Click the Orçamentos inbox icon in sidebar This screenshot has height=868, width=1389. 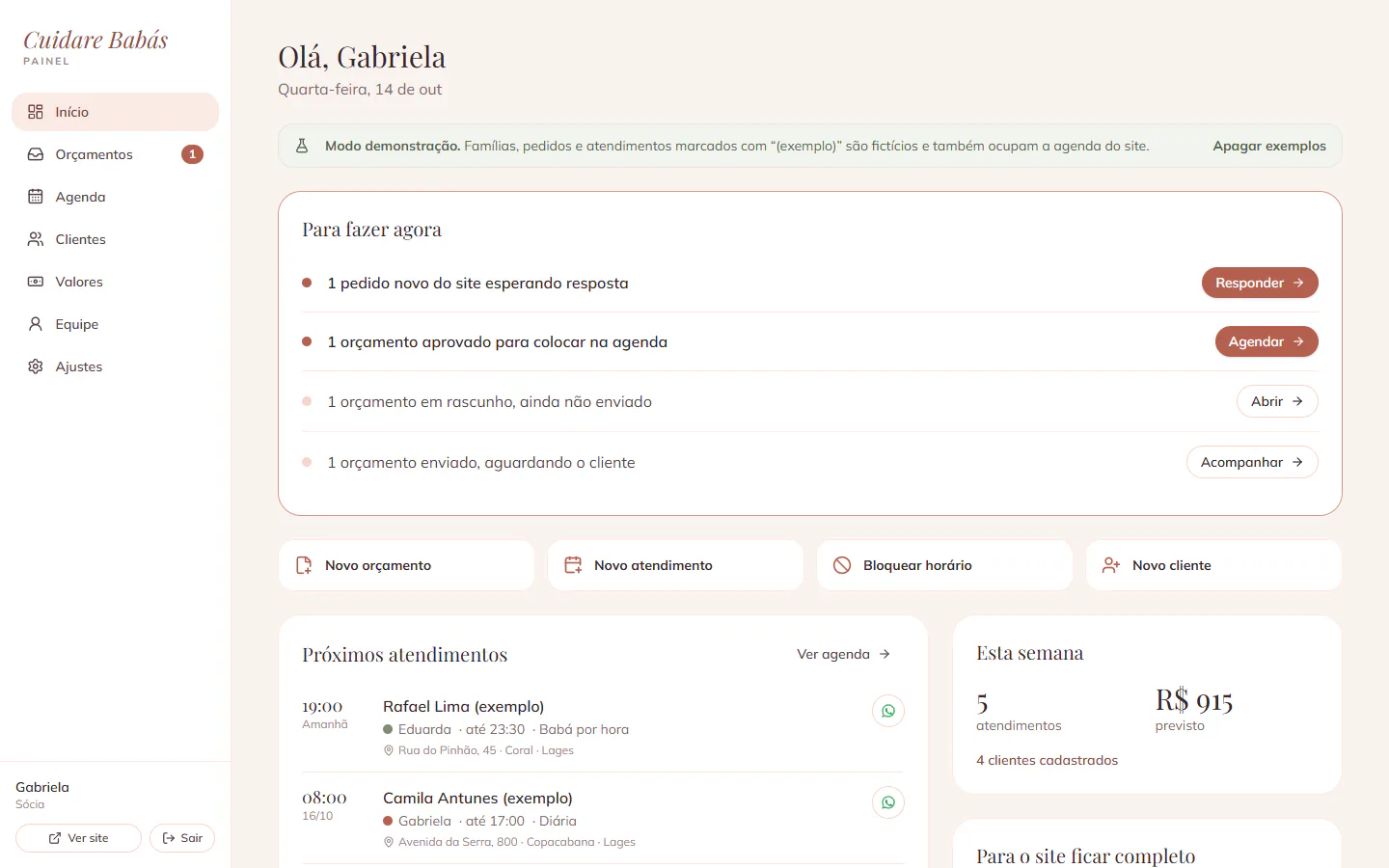[x=36, y=154]
